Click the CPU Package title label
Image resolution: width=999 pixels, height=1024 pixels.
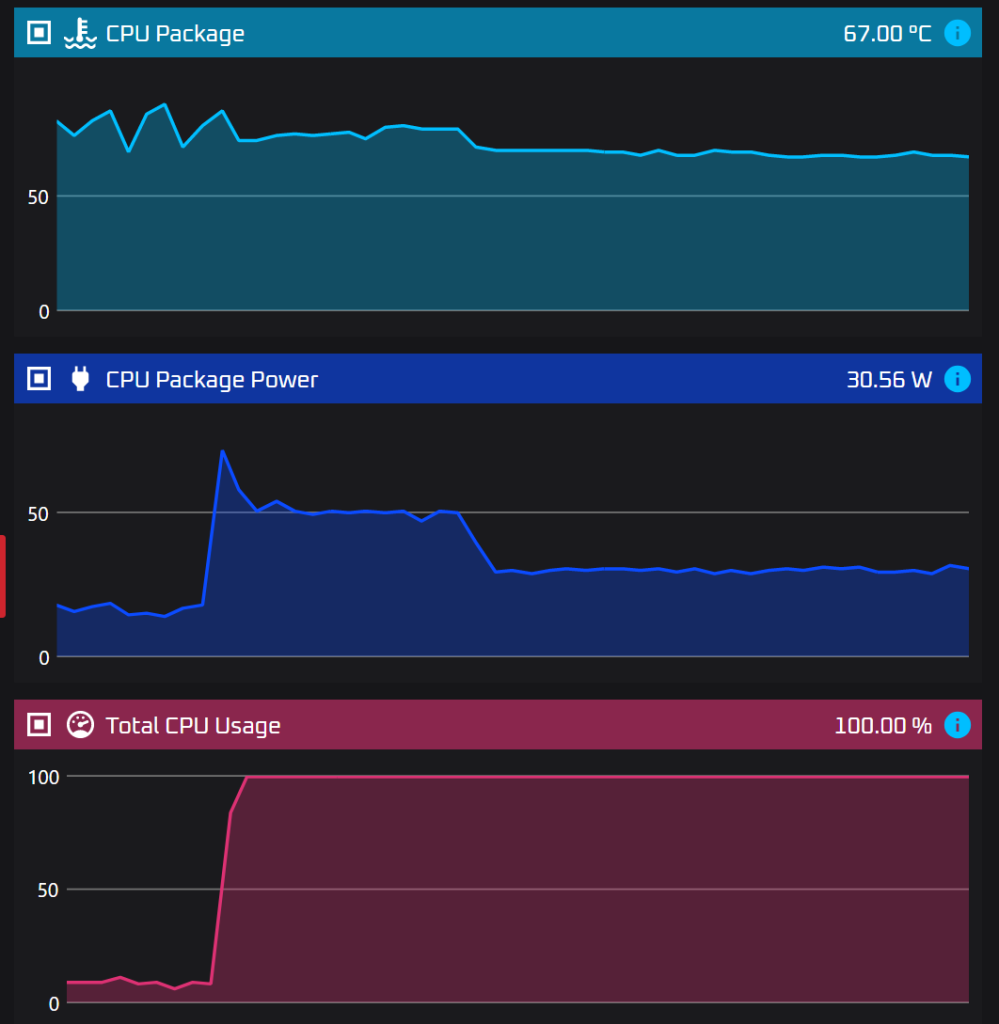pyautogui.click(x=175, y=34)
